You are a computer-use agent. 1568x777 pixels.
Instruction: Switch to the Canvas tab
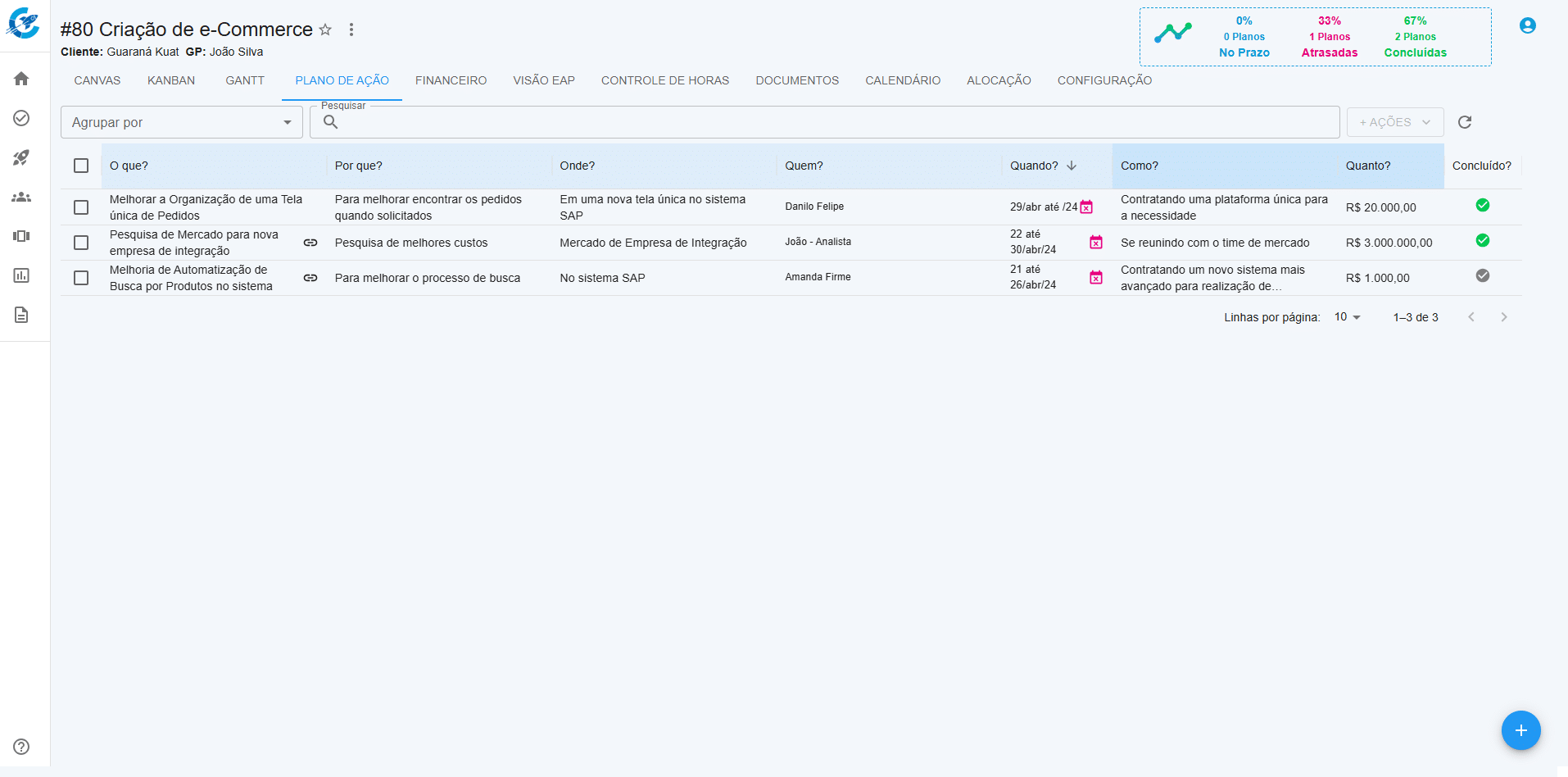[97, 80]
